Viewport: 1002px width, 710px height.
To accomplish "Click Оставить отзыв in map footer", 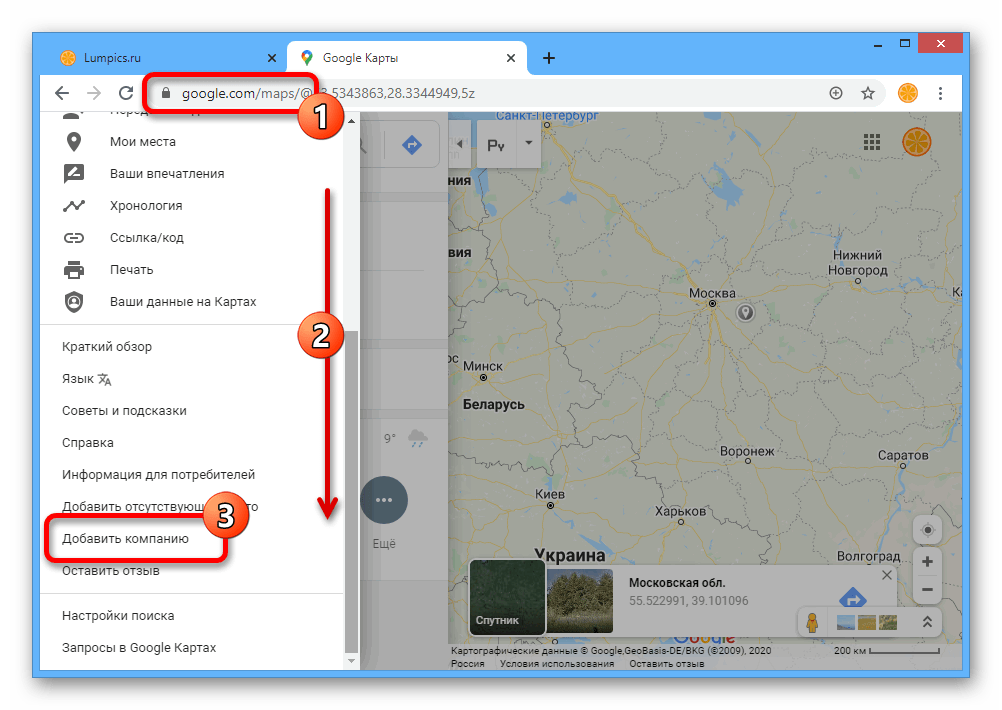I will [x=667, y=664].
